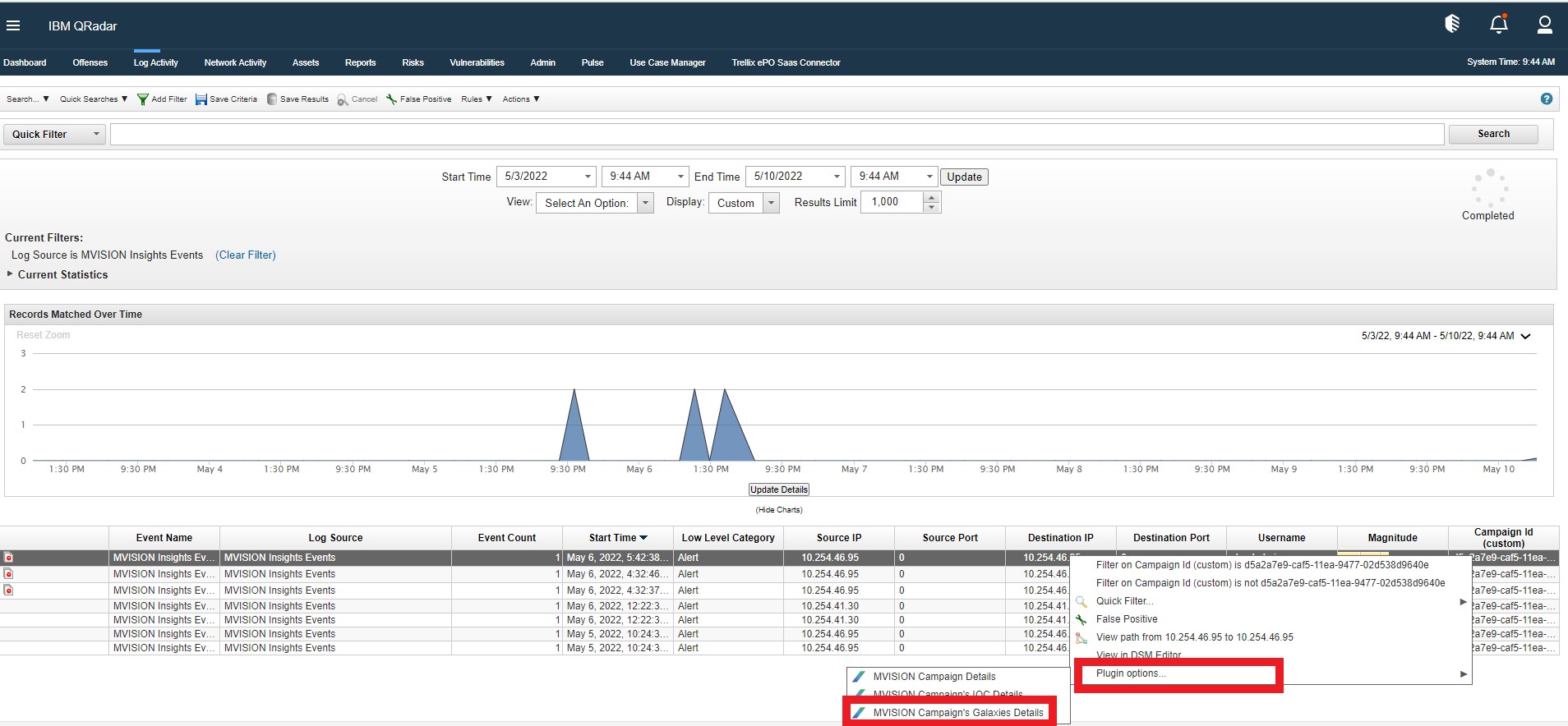
Task: Open the Vulnerabilities tab
Action: point(477,62)
